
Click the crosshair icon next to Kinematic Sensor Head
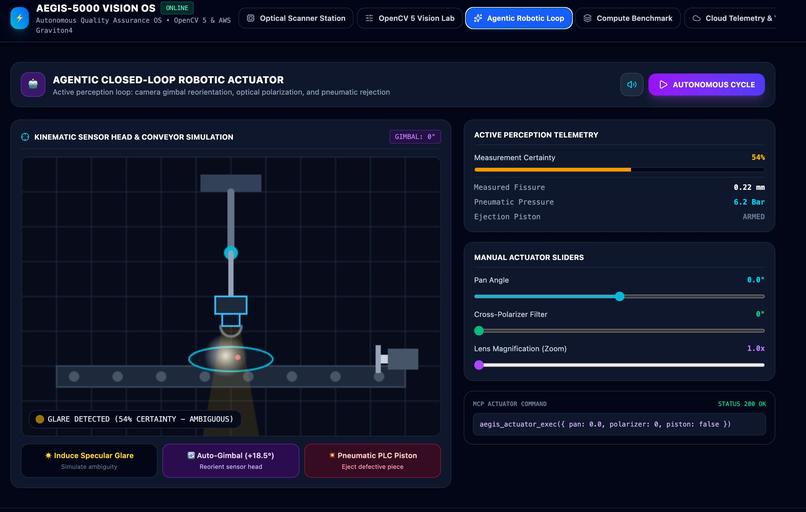click(25, 137)
